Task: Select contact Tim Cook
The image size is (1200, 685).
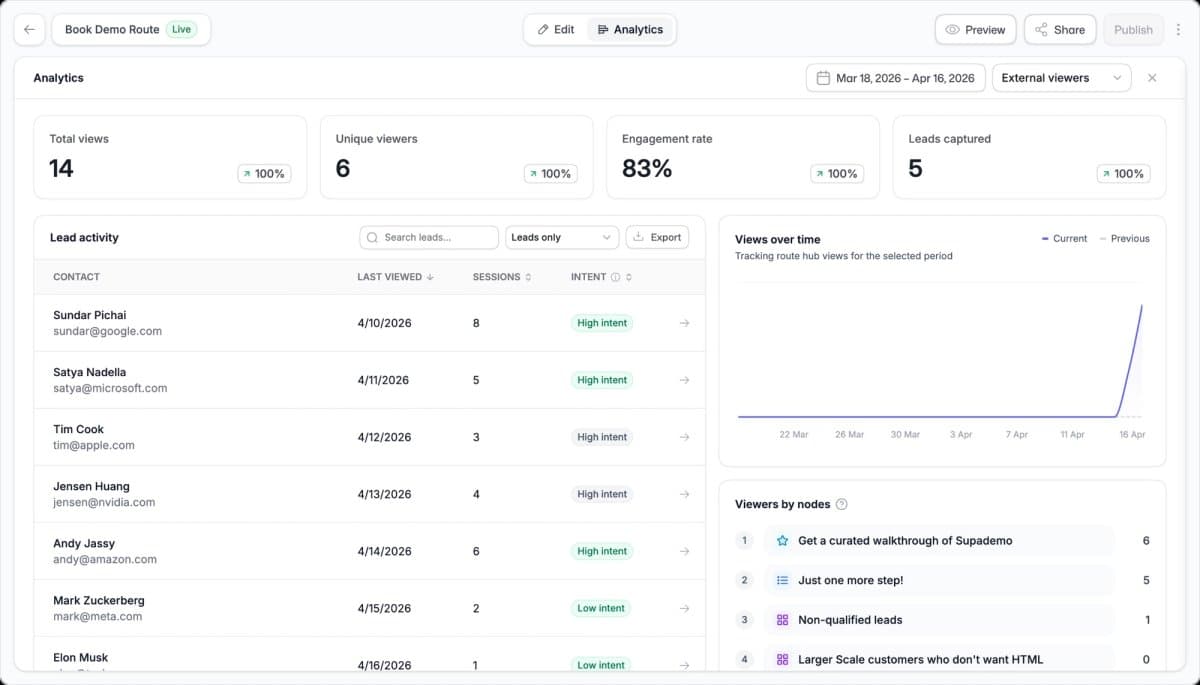Action: 79,429
